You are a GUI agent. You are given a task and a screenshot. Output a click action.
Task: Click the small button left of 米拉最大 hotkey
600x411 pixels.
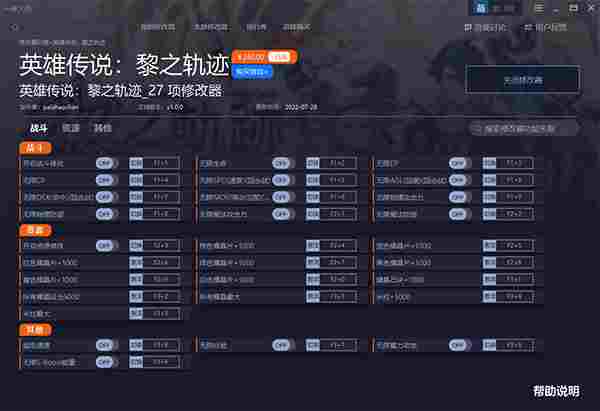(x=136, y=314)
